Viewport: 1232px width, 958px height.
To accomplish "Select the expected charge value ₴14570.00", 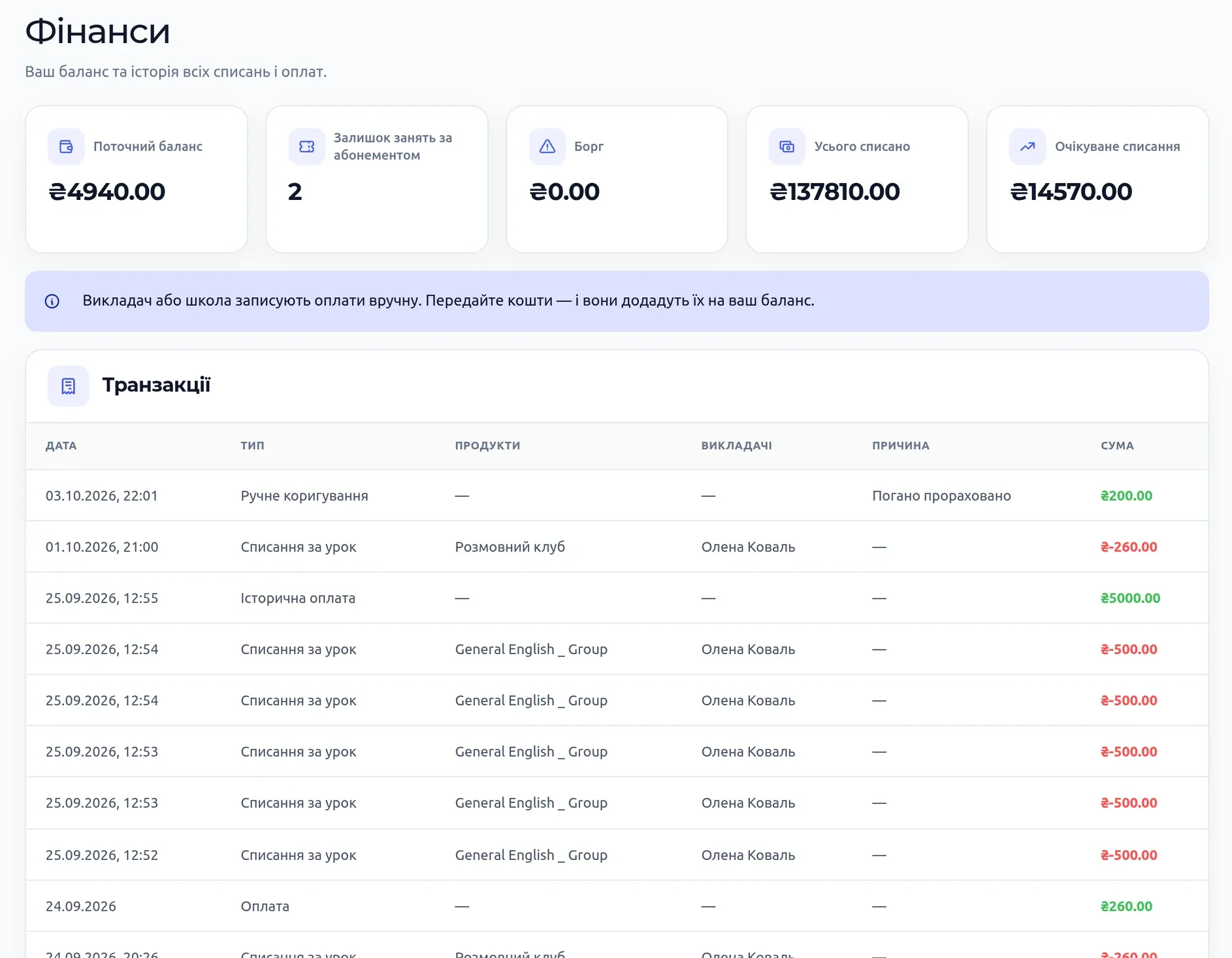I will [x=1071, y=191].
